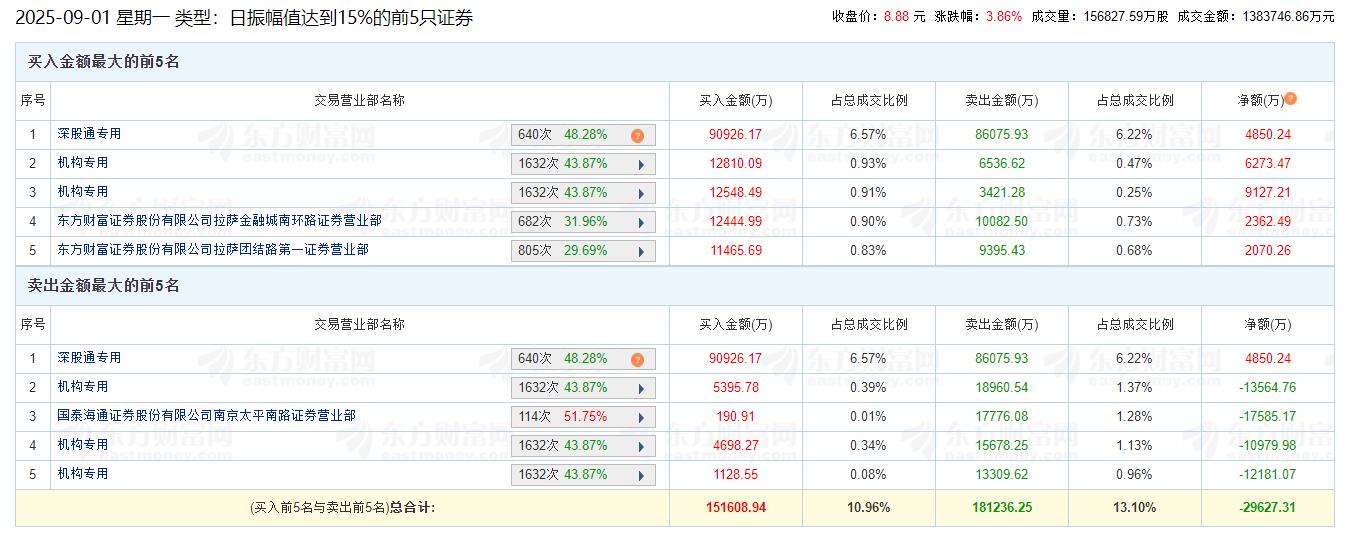This screenshot has height=540, width=1357.
Task: Click the orange help icon beside 净额(万) header
Action: [x=1290, y=99]
